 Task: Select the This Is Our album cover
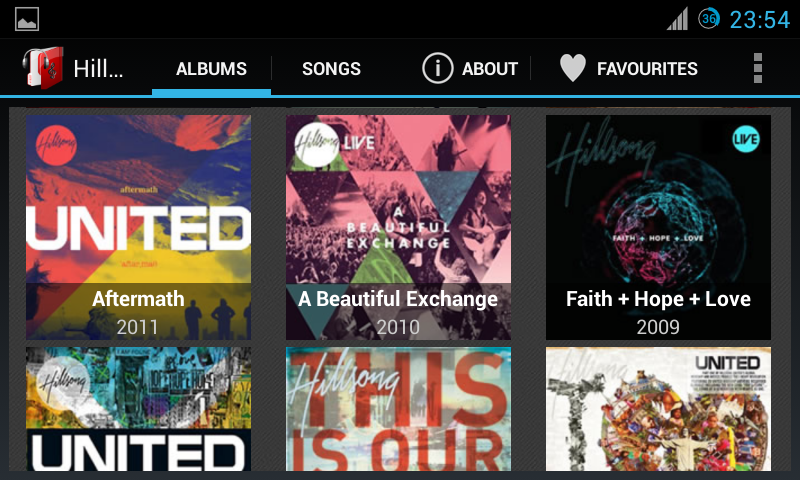pos(398,409)
